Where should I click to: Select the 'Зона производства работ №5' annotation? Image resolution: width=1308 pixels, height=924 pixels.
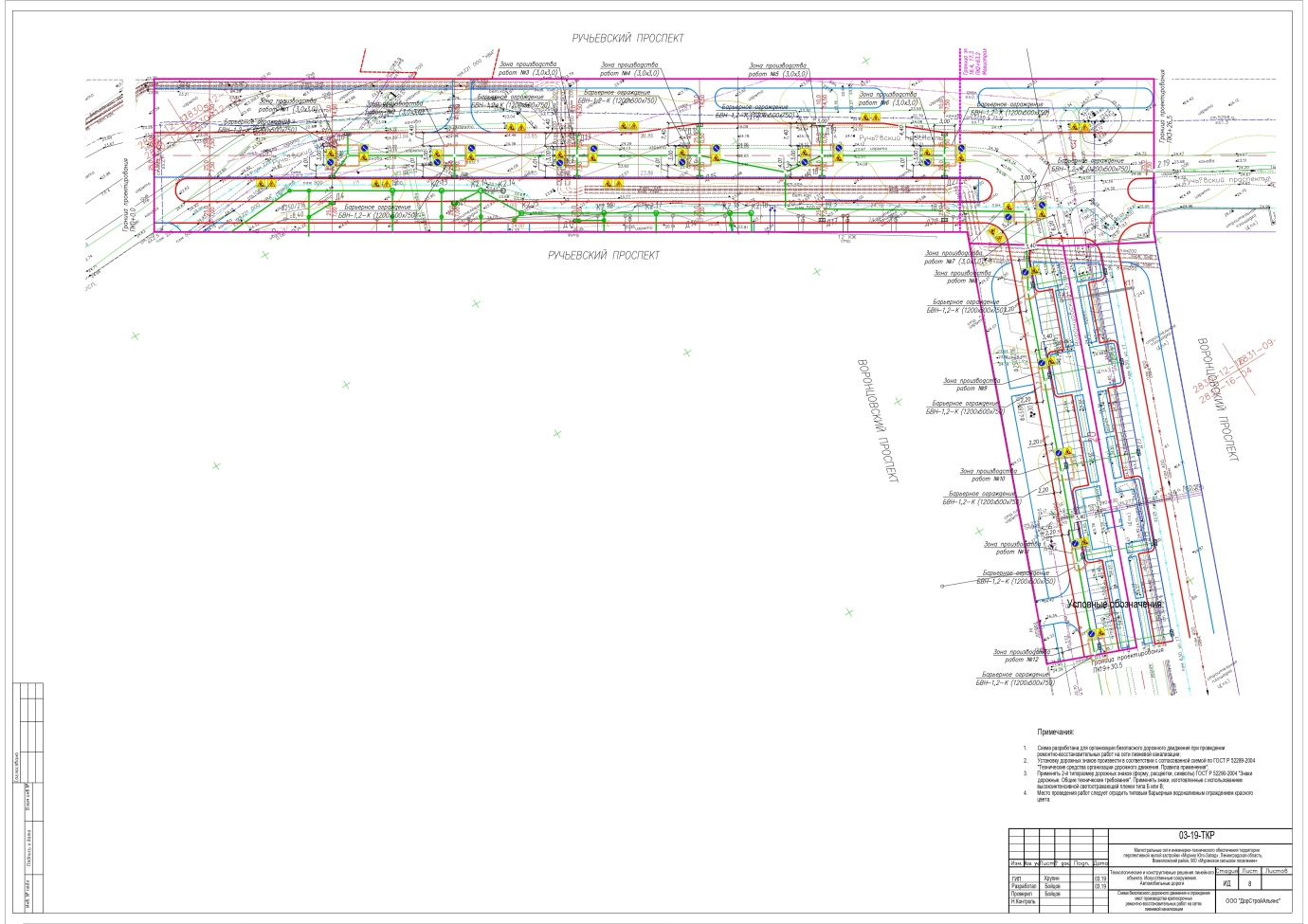pos(777,69)
